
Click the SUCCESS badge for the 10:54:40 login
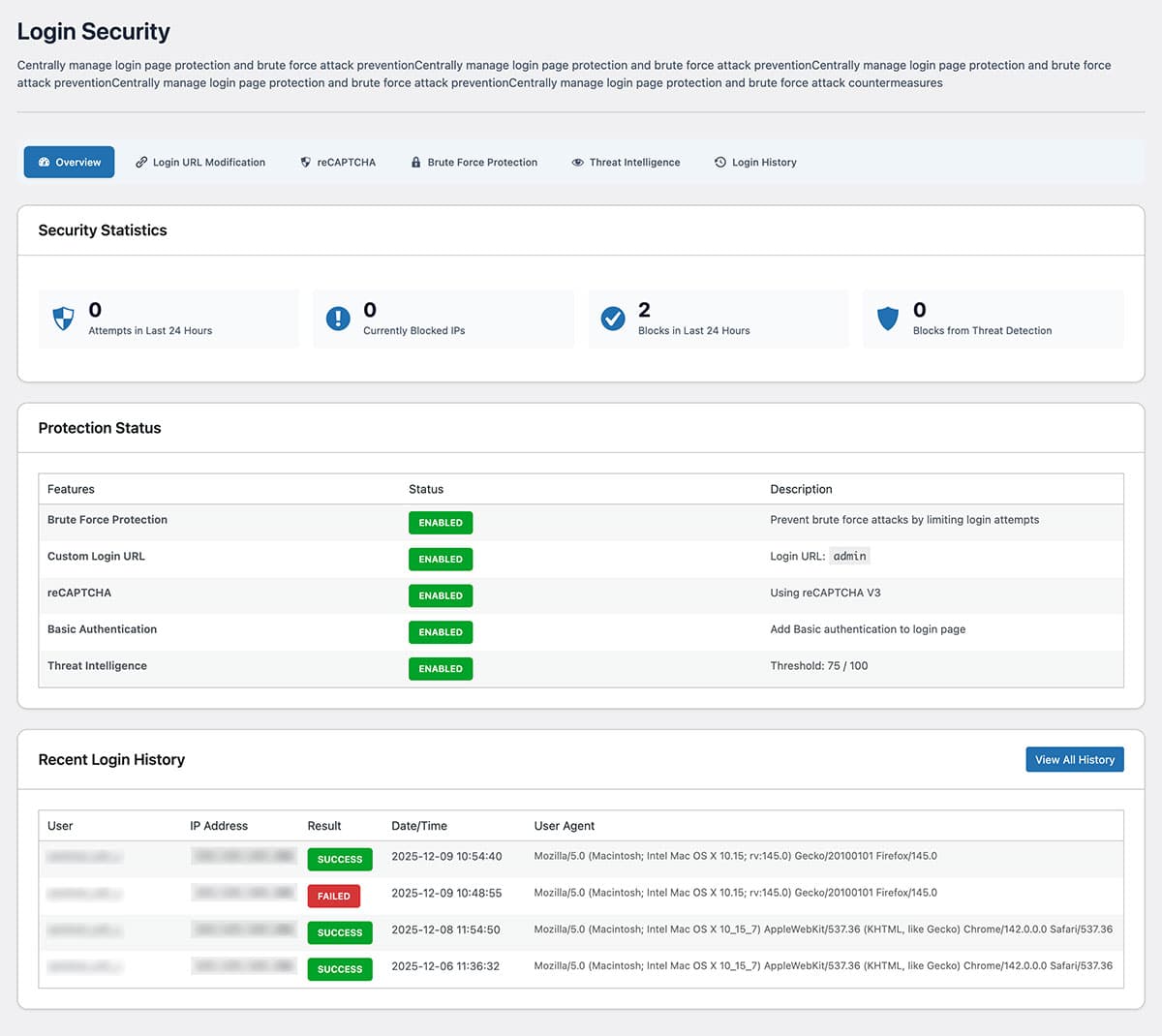340,860
